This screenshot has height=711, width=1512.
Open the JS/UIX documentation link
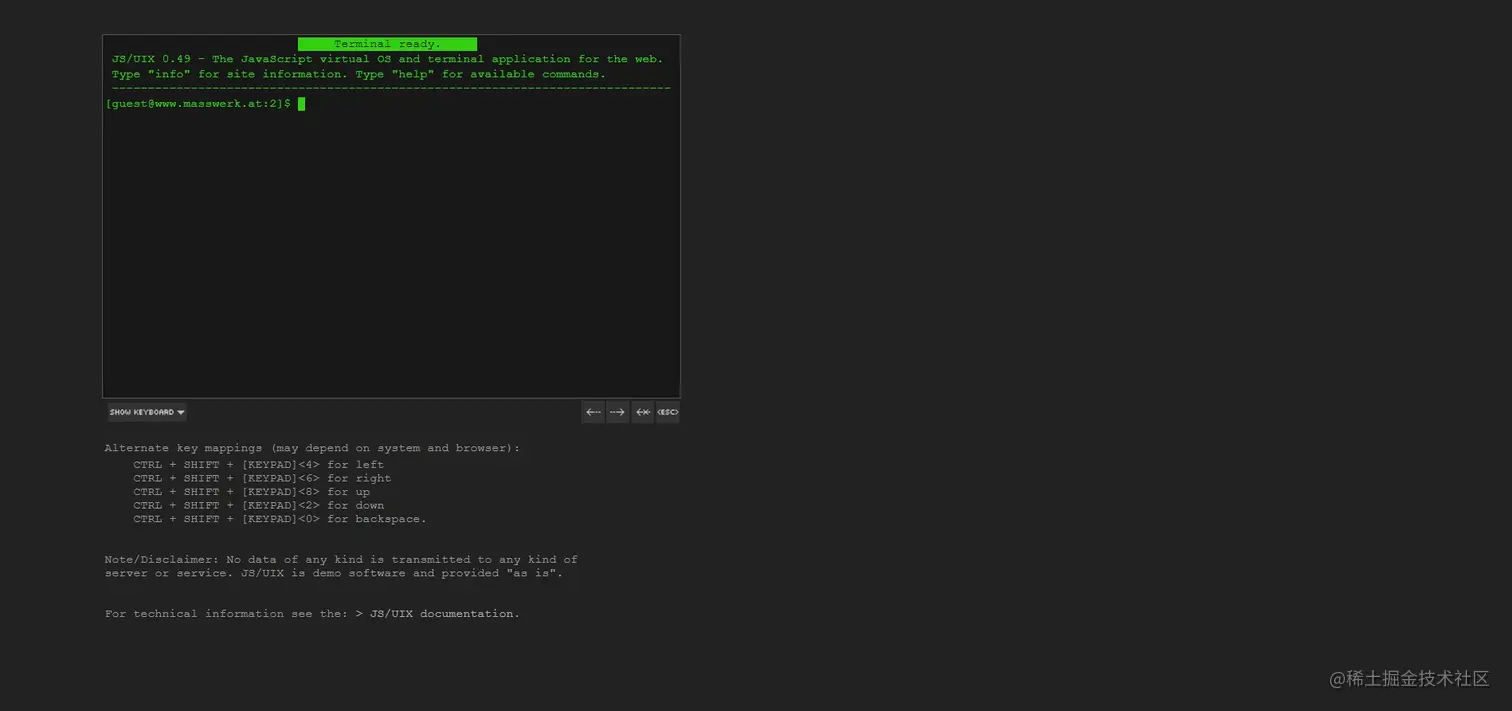(444, 614)
